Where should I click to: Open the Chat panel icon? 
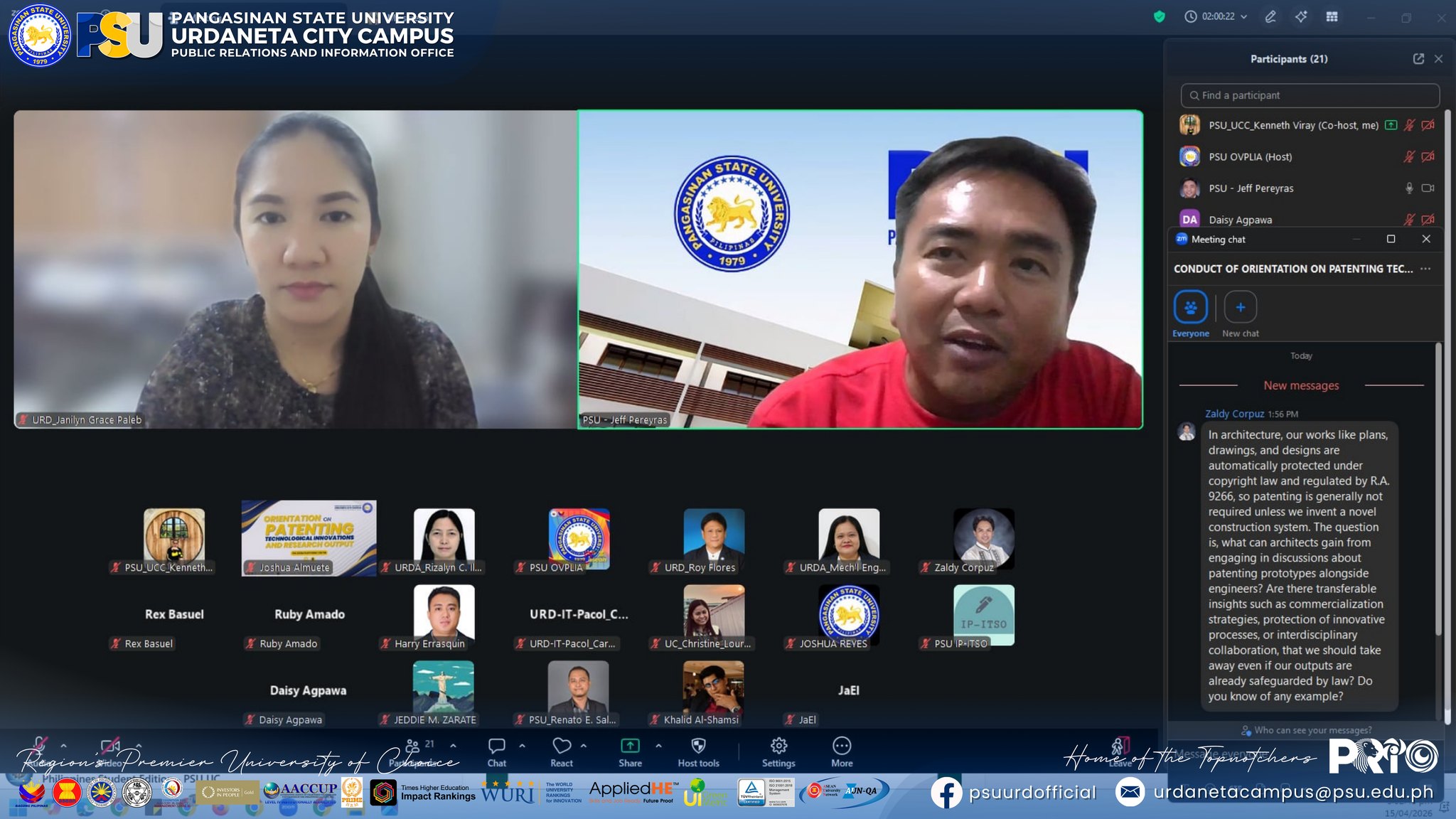click(x=496, y=746)
